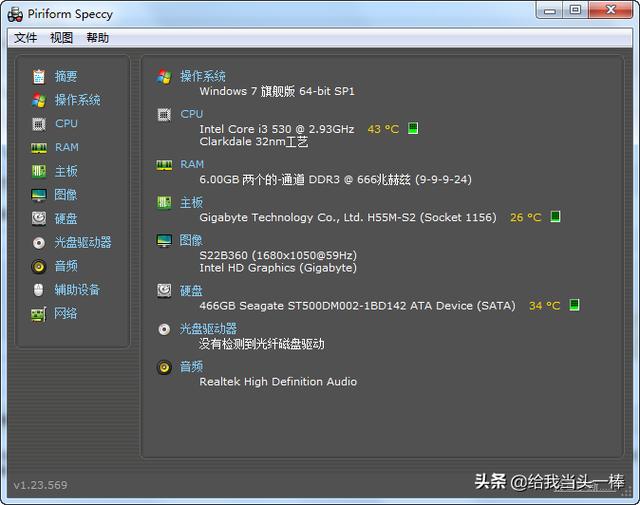Click the 6.00GB DDR3 memory details text
This screenshot has width=640, height=505.
click(x=336, y=179)
